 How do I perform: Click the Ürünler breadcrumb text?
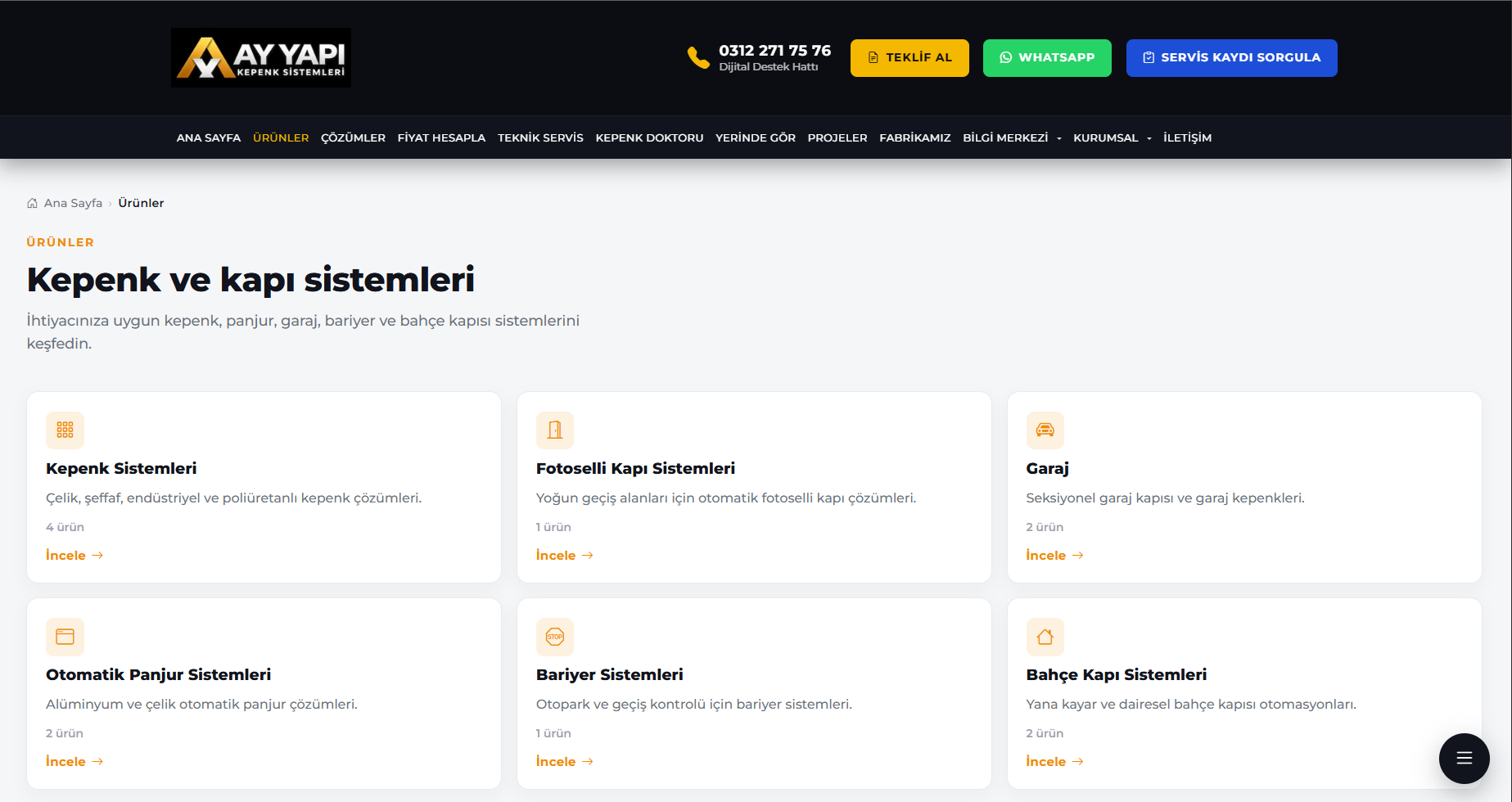[141, 203]
